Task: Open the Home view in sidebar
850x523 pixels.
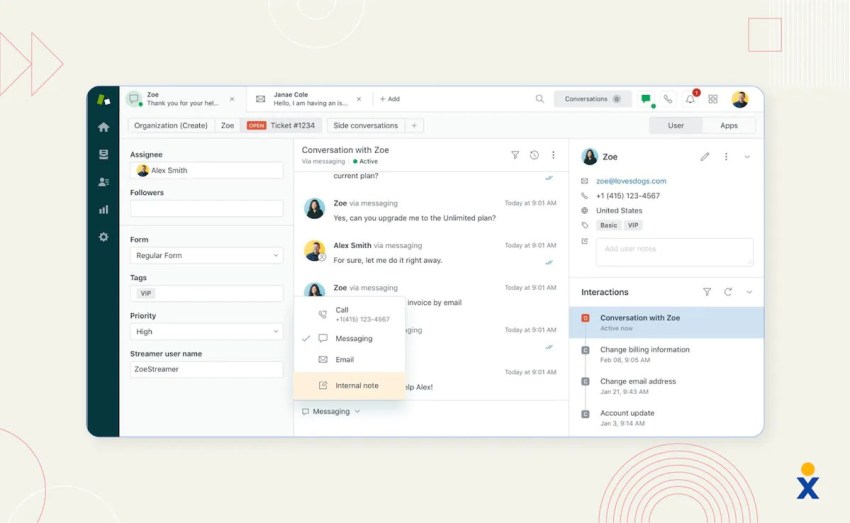Action: 104,127
